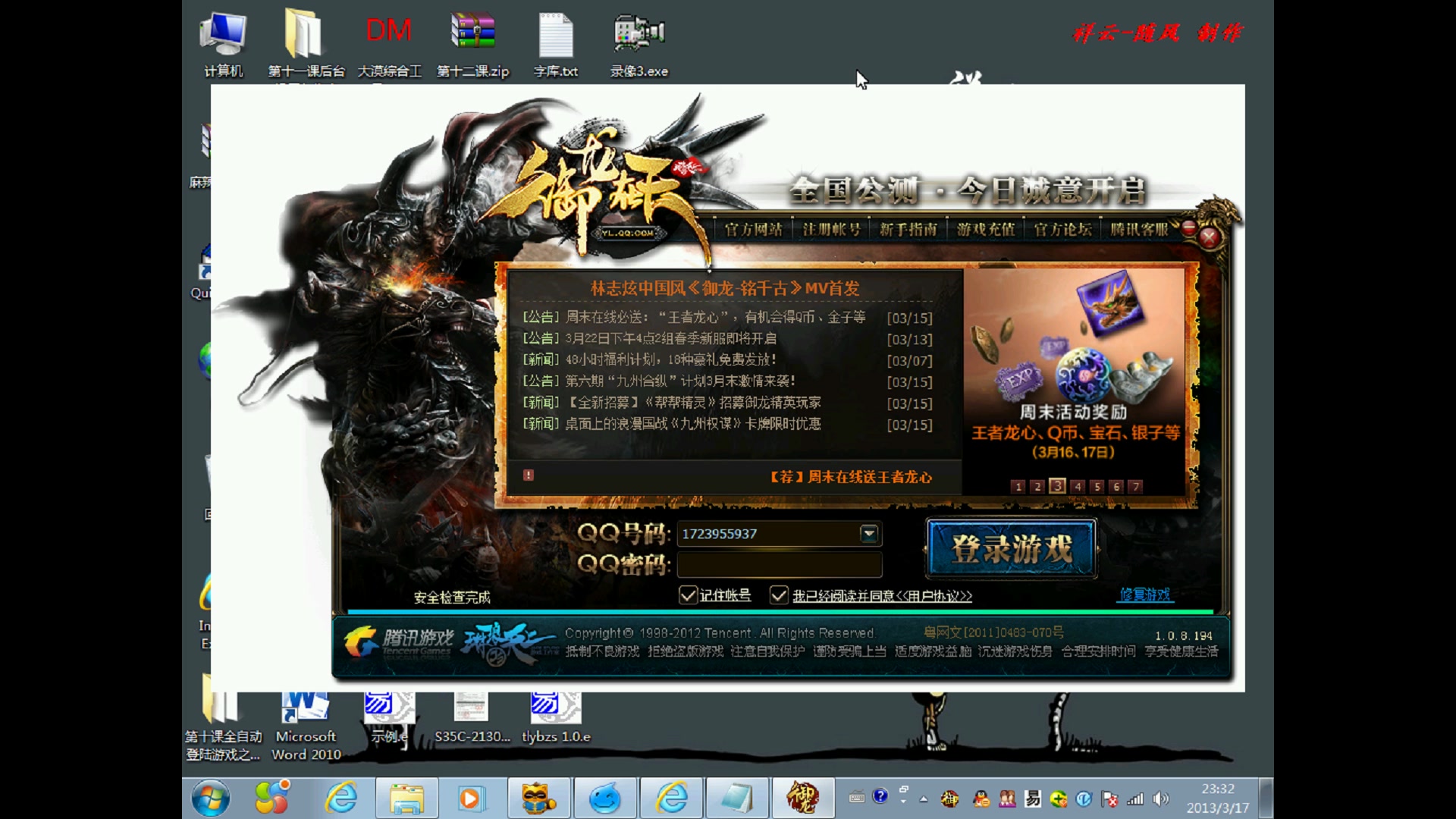Uncheck the user agreement checkbox
Viewport: 1456px width, 819px height.
pyautogui.click(x=779, y=595)
